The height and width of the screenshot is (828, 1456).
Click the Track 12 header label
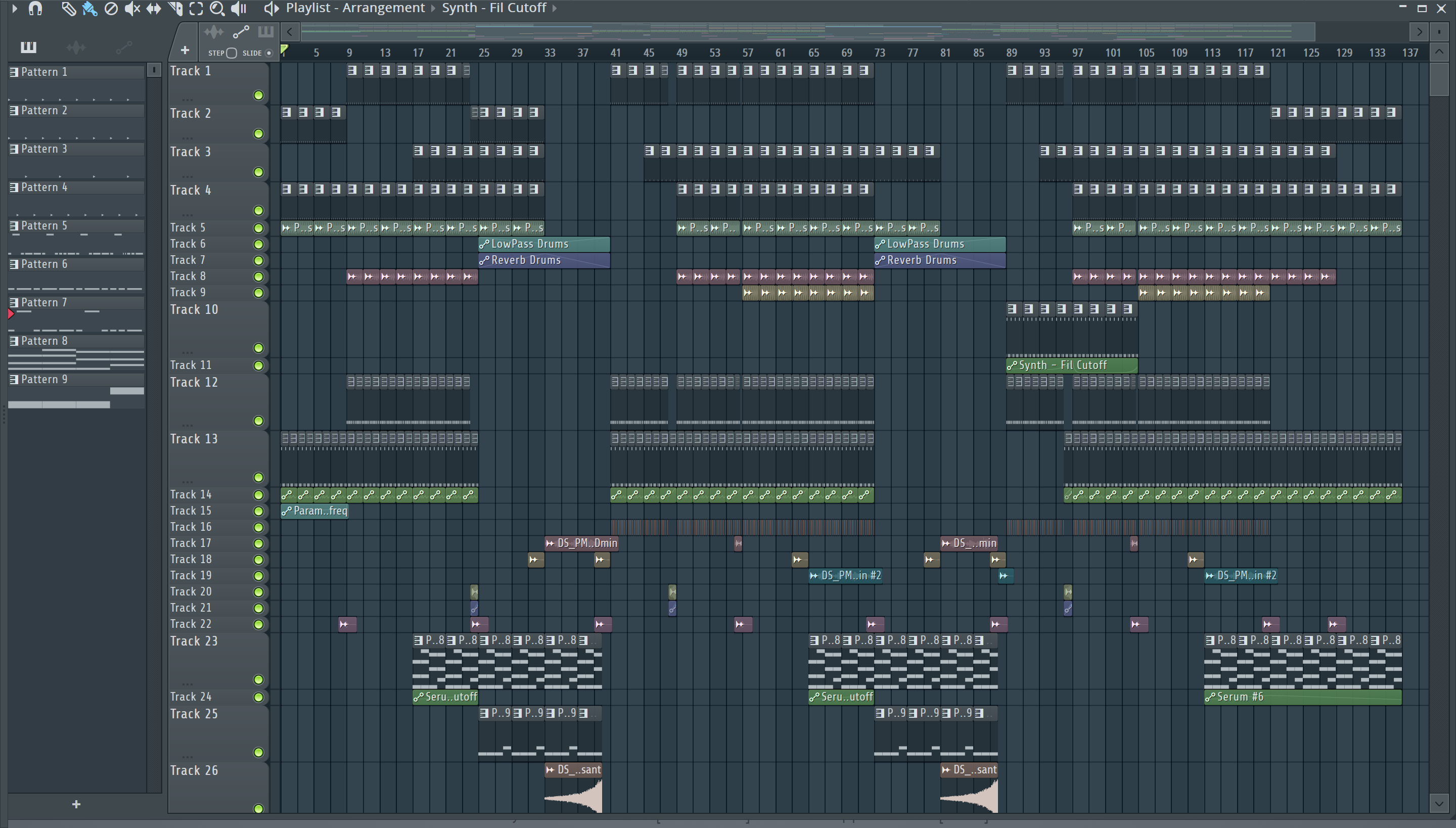(x=194, y=383)
